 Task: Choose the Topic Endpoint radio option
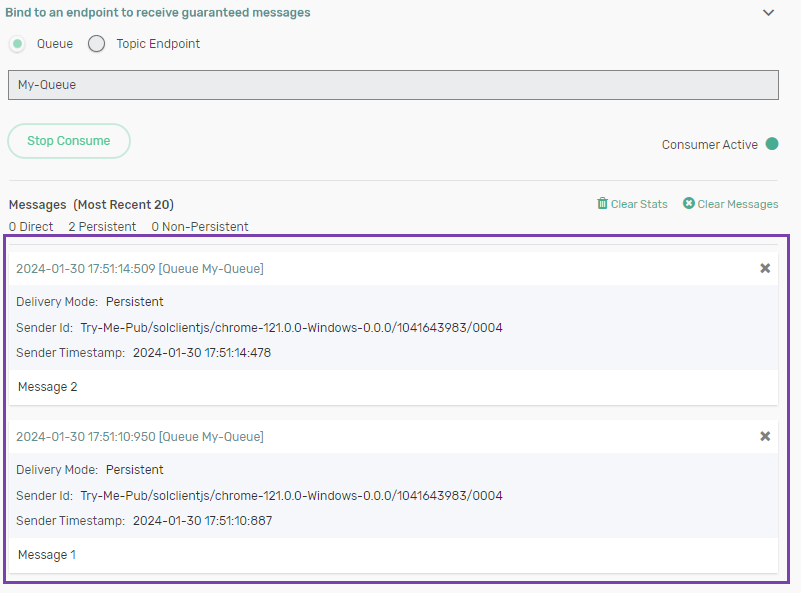pos(97,44)
